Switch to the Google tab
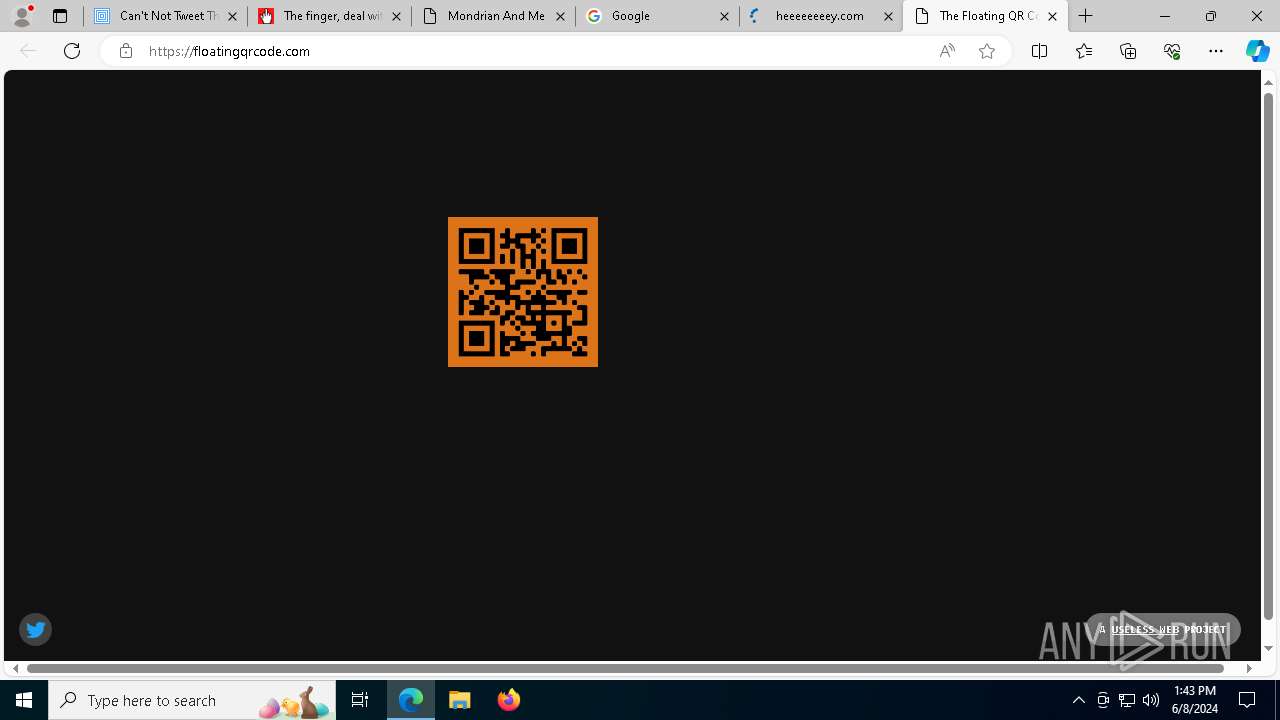 point(658,16)
